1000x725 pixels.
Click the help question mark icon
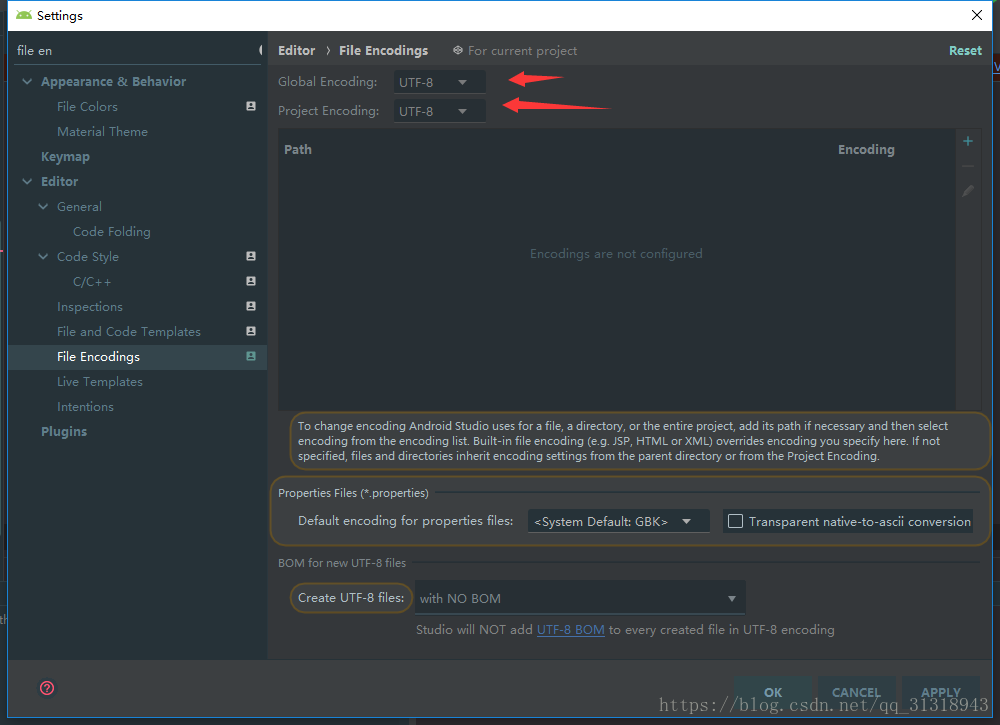(x=47, y=688)
